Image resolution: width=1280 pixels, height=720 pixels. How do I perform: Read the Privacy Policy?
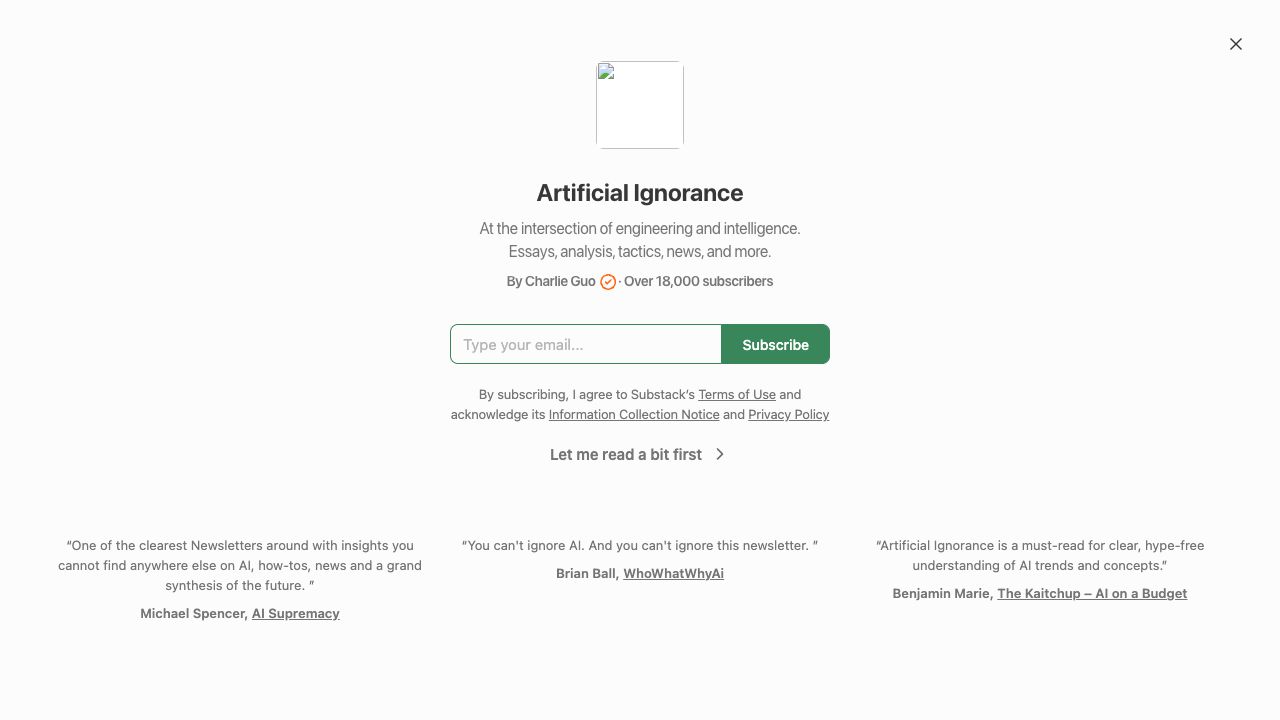(788, 414)
